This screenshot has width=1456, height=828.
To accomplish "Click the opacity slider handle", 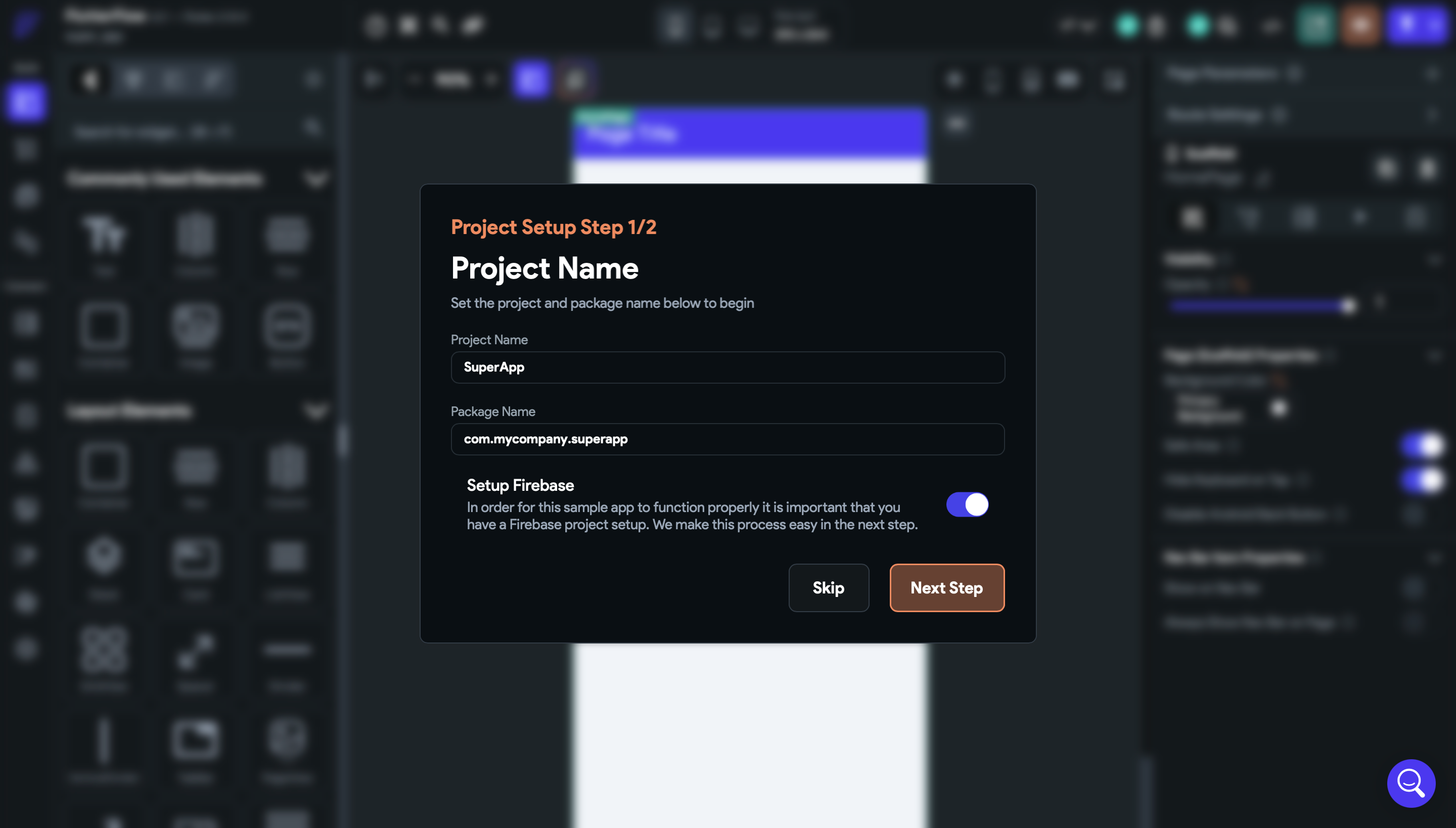I will pos(1347,306).
